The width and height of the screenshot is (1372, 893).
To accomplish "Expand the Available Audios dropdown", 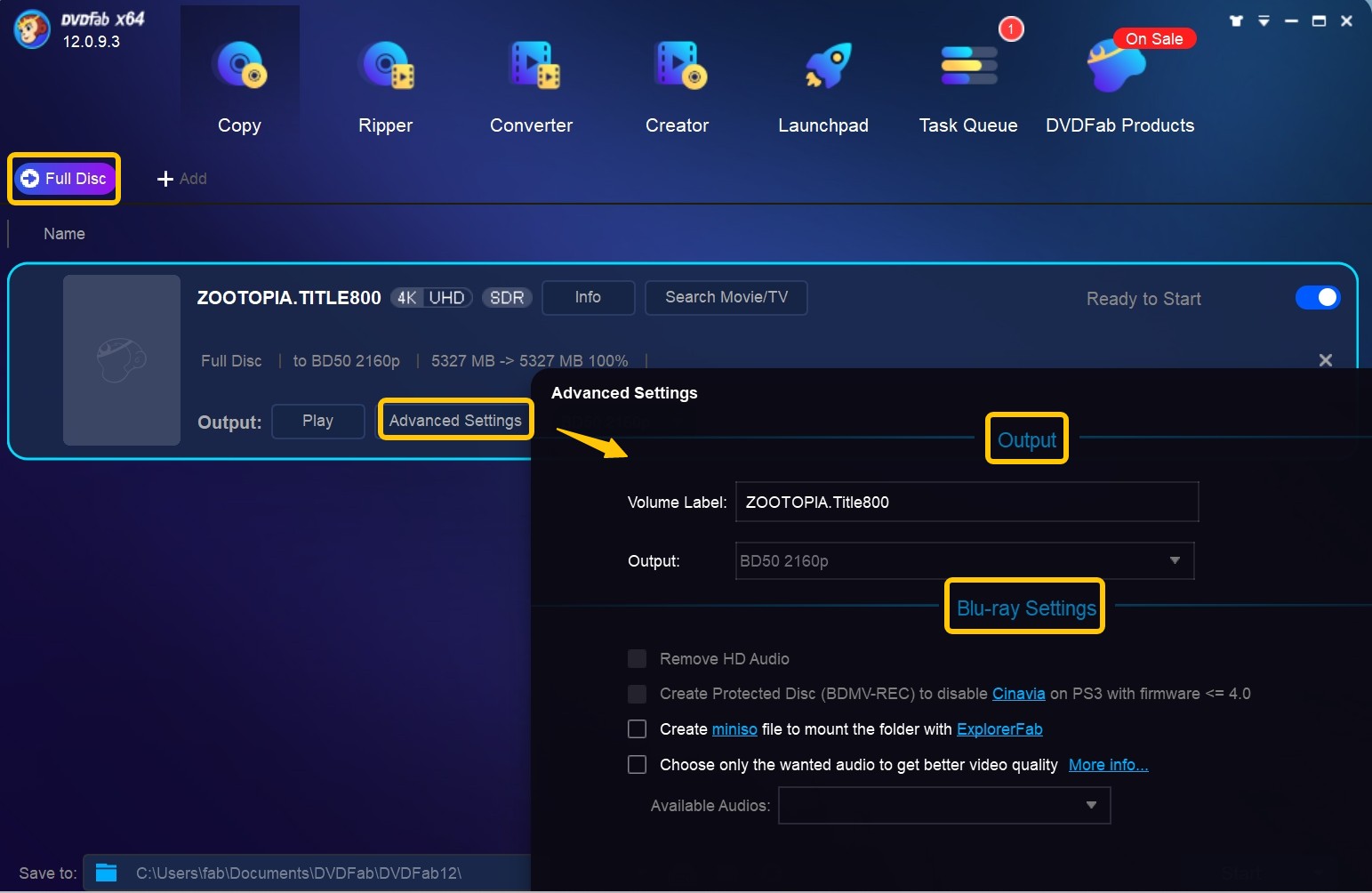I will [x=944, y=806].
